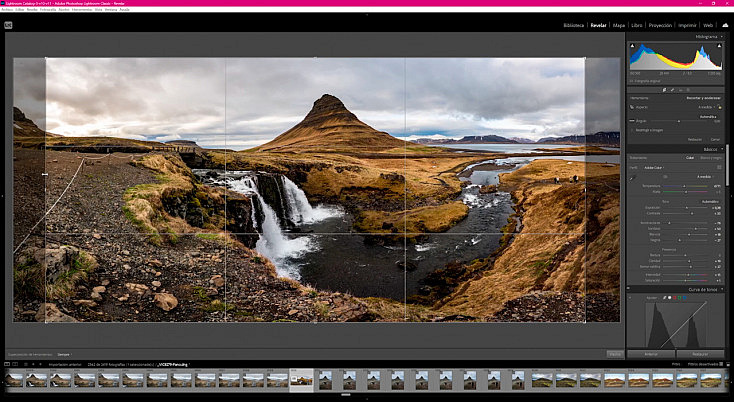Collapse the Básicos panel
Image resolution: width=734 pixels, height=402 pixels.
click(x=722, y=149)
